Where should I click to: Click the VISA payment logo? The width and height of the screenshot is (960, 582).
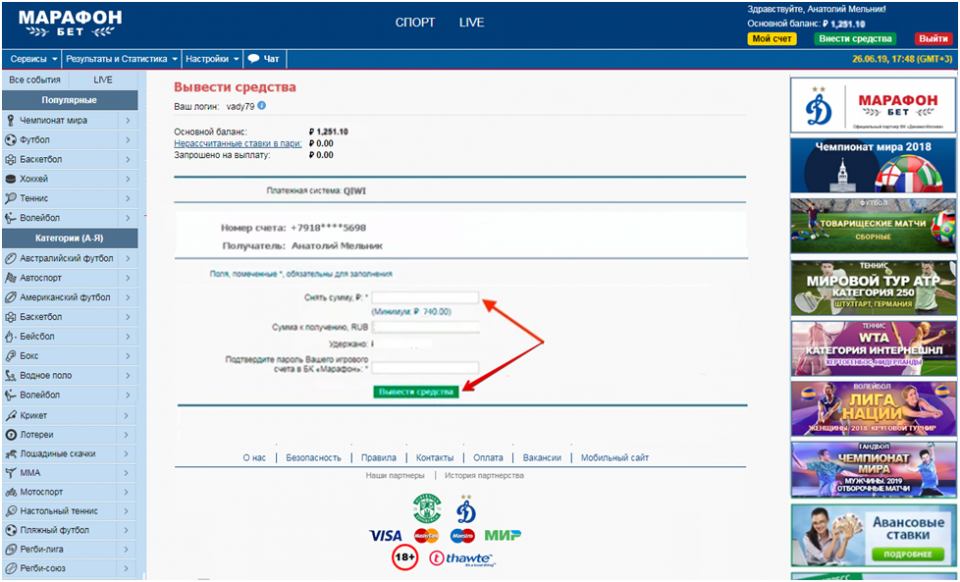386,535
